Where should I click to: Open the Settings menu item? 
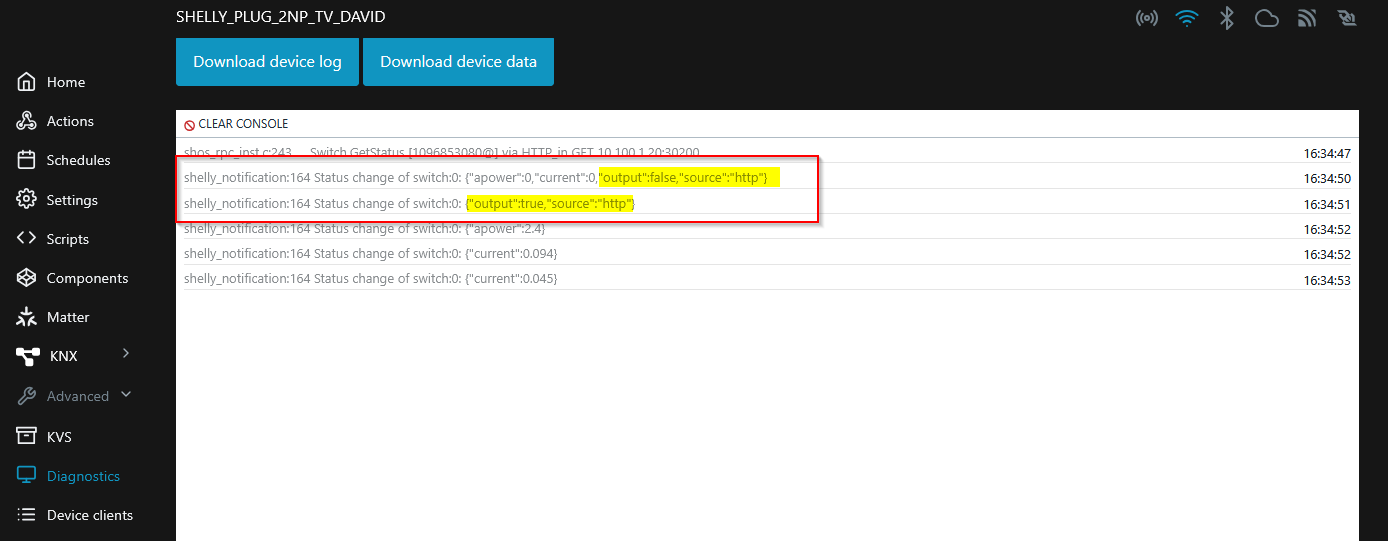pos(72,200)
